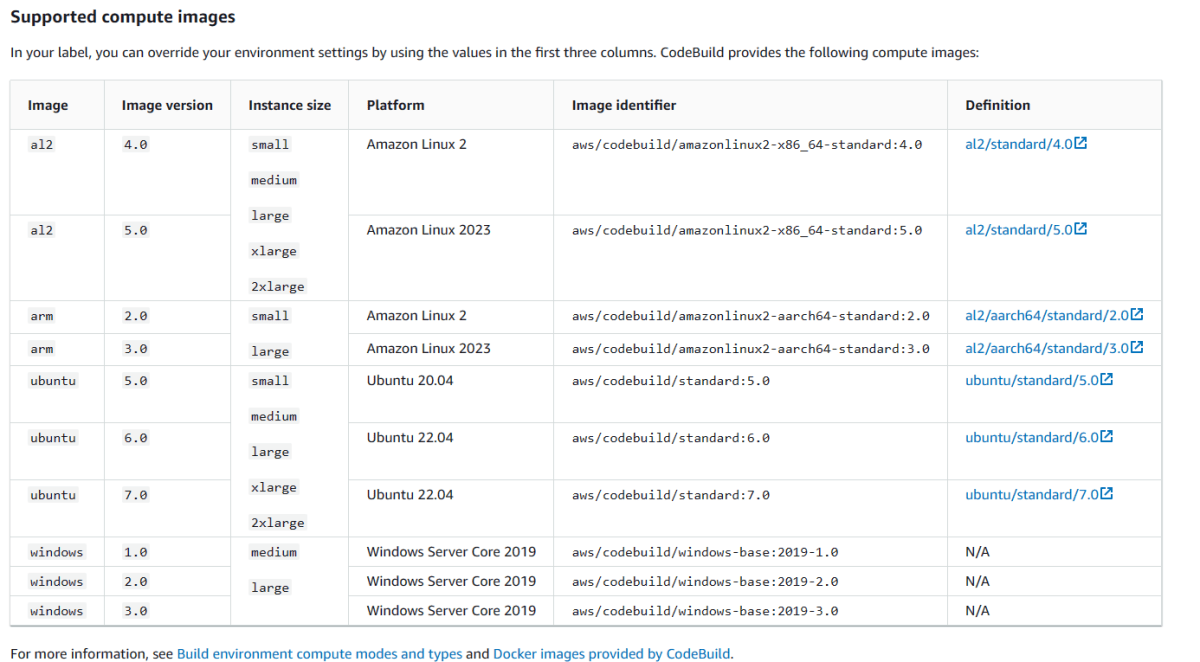Click image version 2.0 in arm row

[135, 316]
